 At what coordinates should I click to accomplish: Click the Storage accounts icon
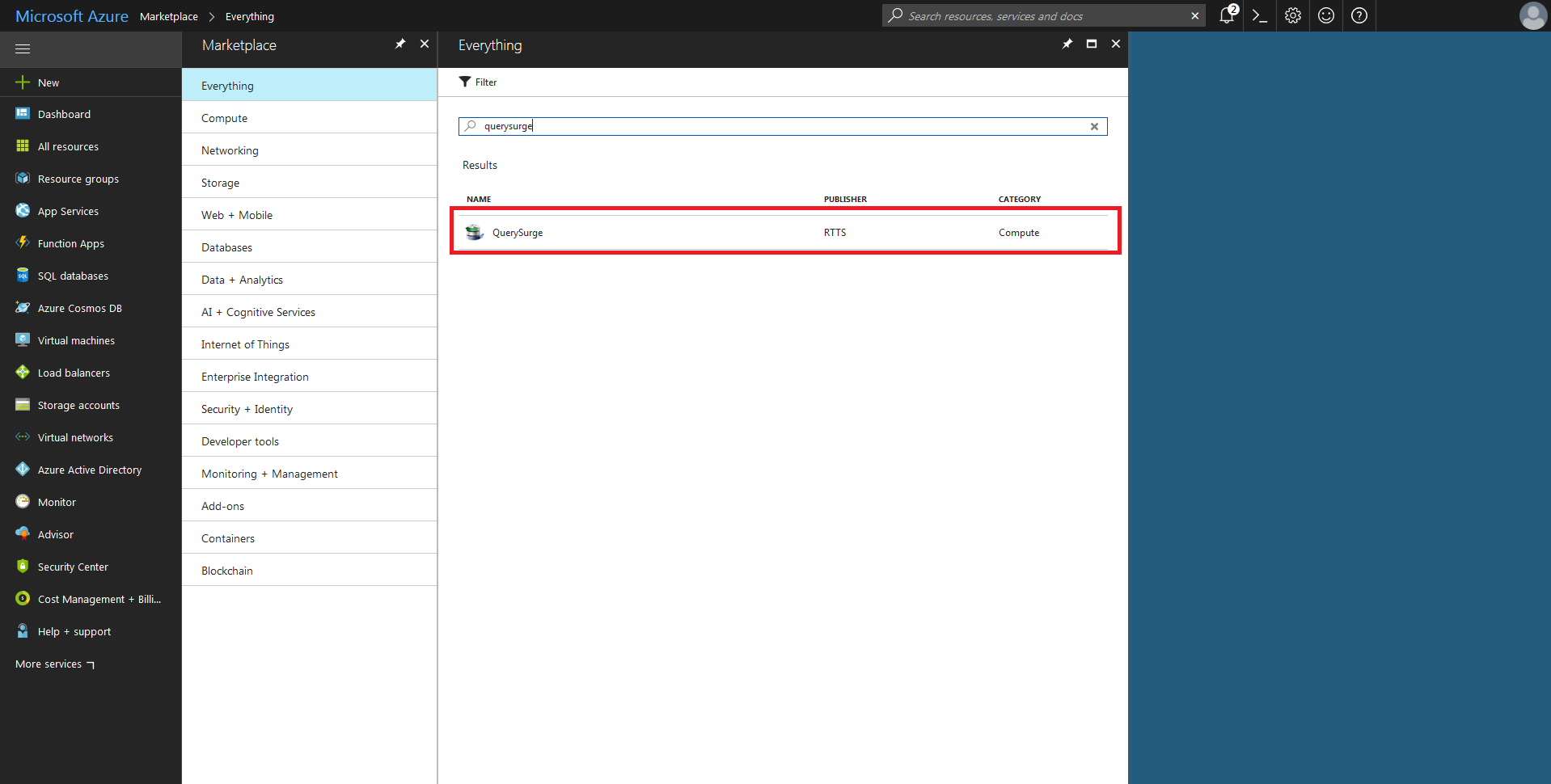click(23, 405)
